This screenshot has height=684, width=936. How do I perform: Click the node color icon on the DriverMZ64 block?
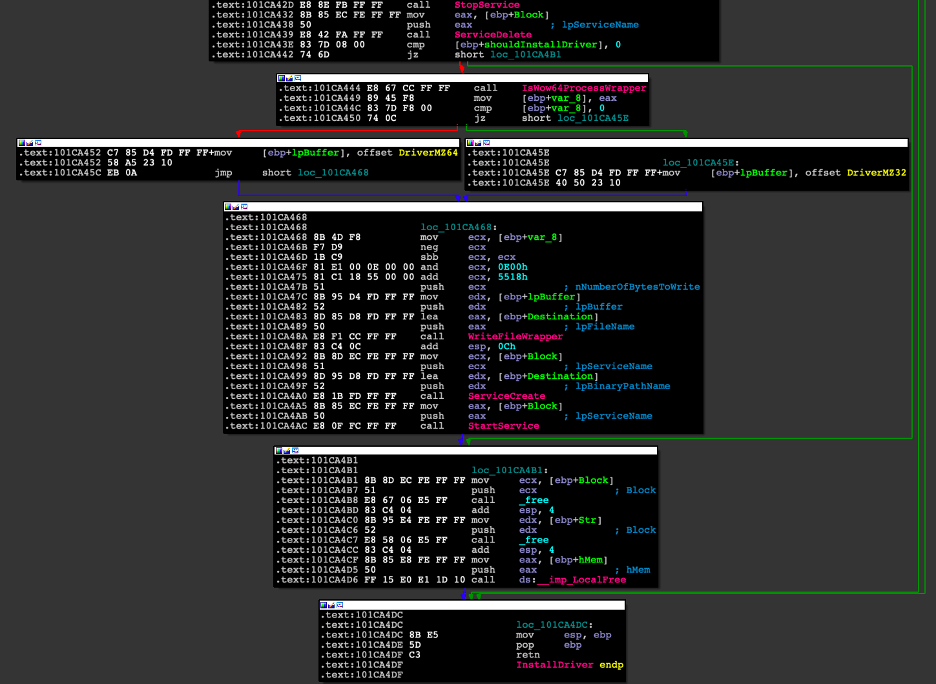[x=22, y=143]
